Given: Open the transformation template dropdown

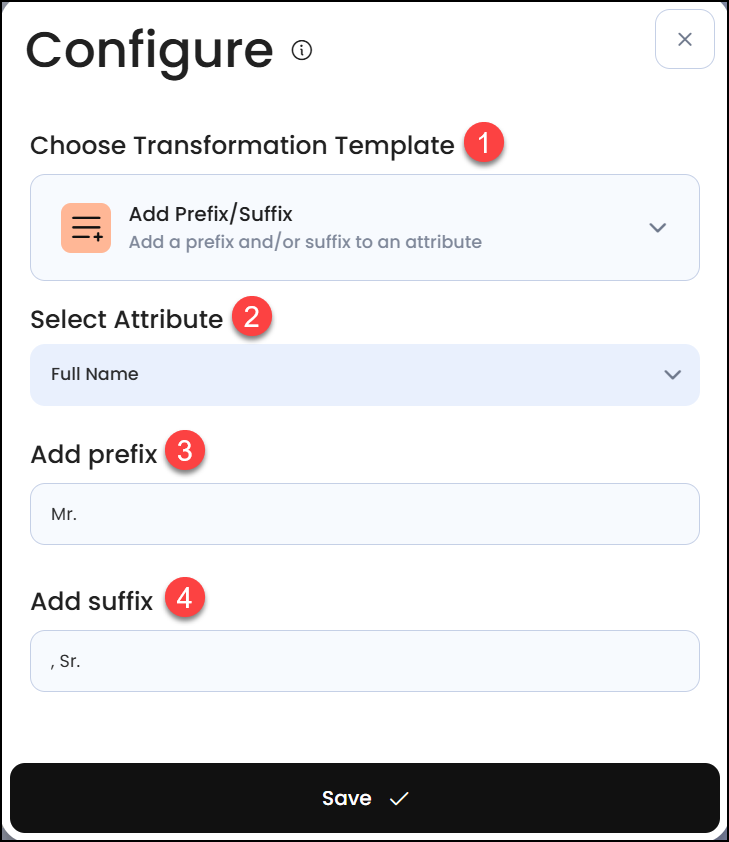Looking at the screenshot, I should tap(365, 227).
